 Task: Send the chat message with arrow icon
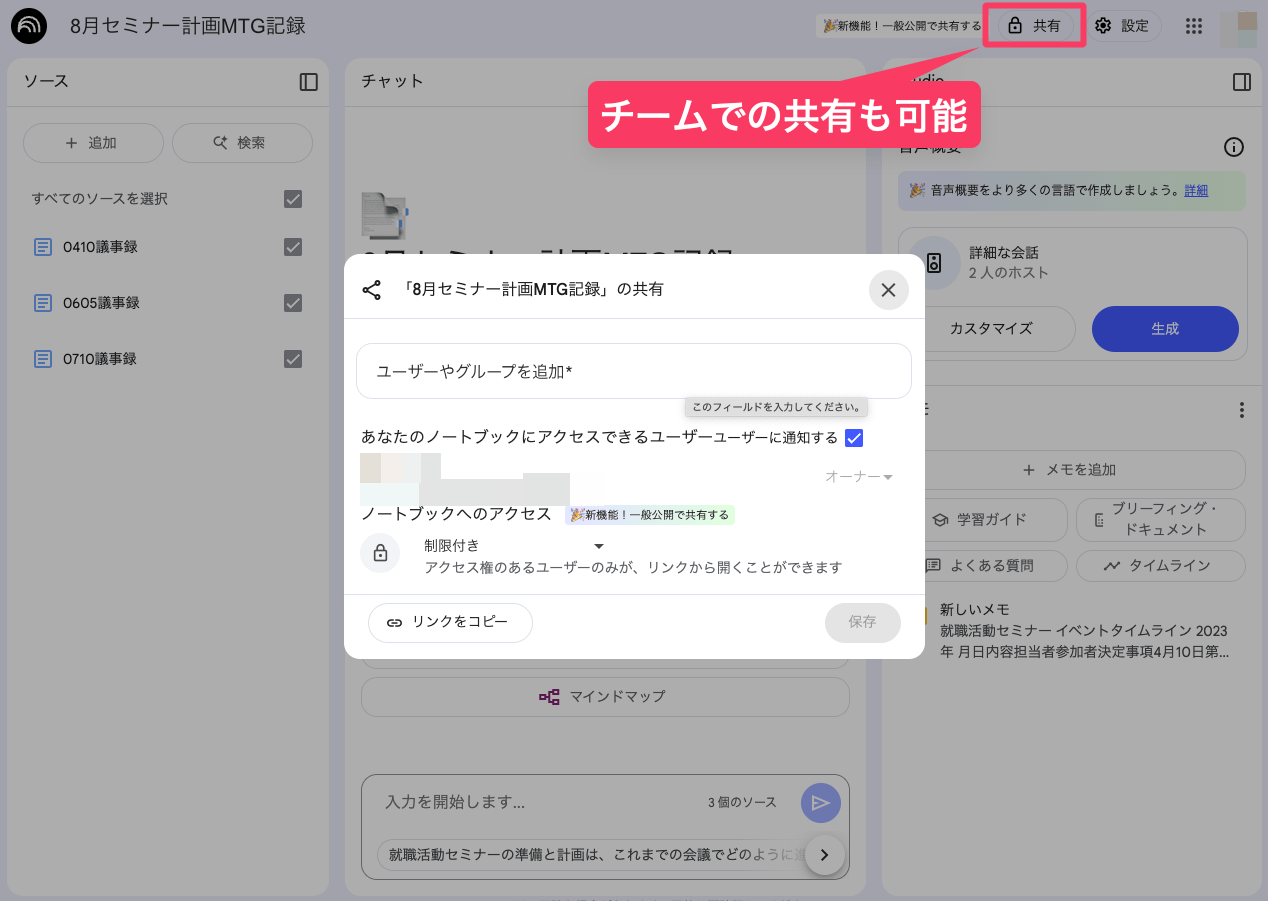coord(820,802)
